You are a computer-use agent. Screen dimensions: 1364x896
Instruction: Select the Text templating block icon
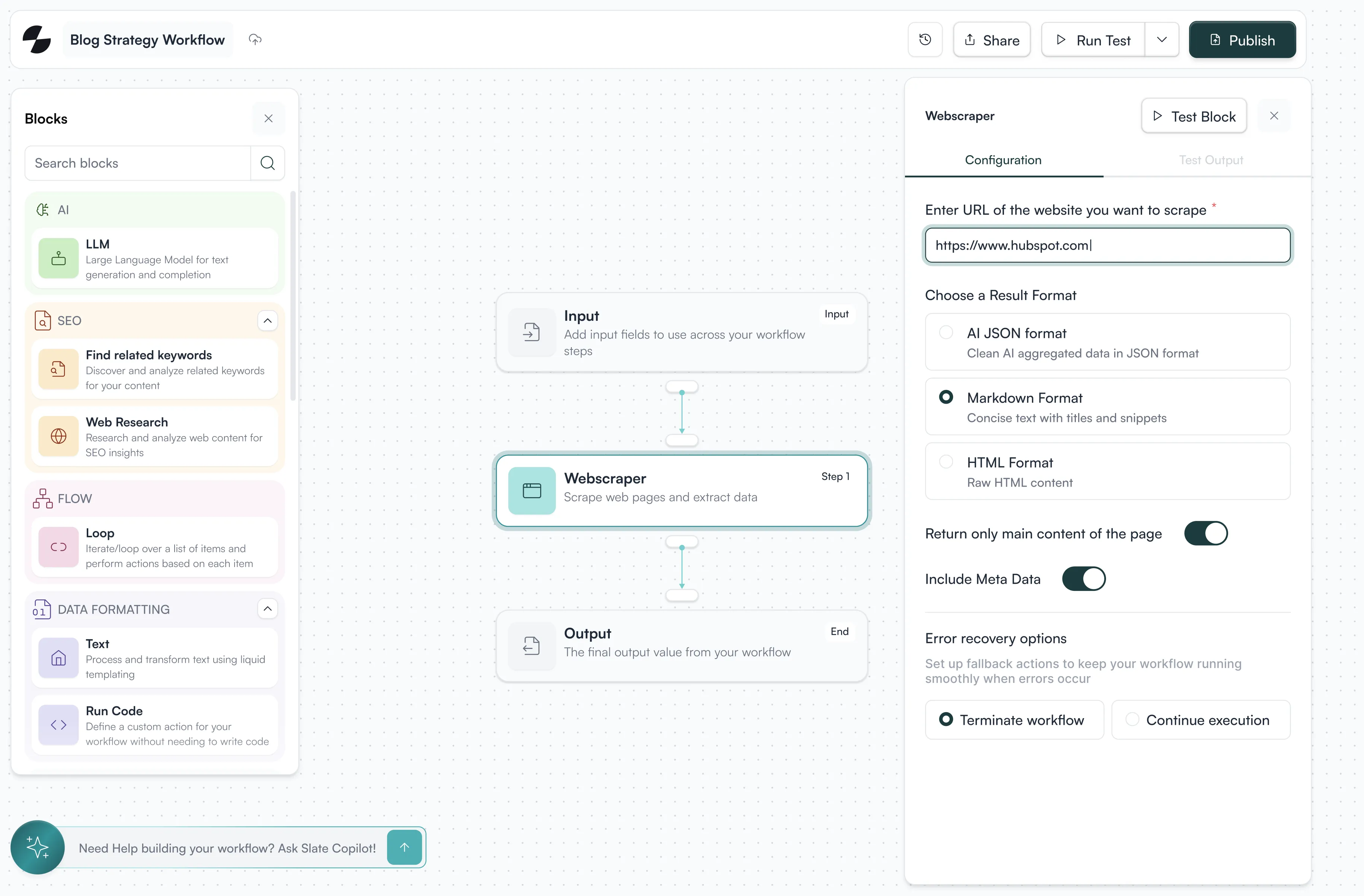click(x=58, y=658)
